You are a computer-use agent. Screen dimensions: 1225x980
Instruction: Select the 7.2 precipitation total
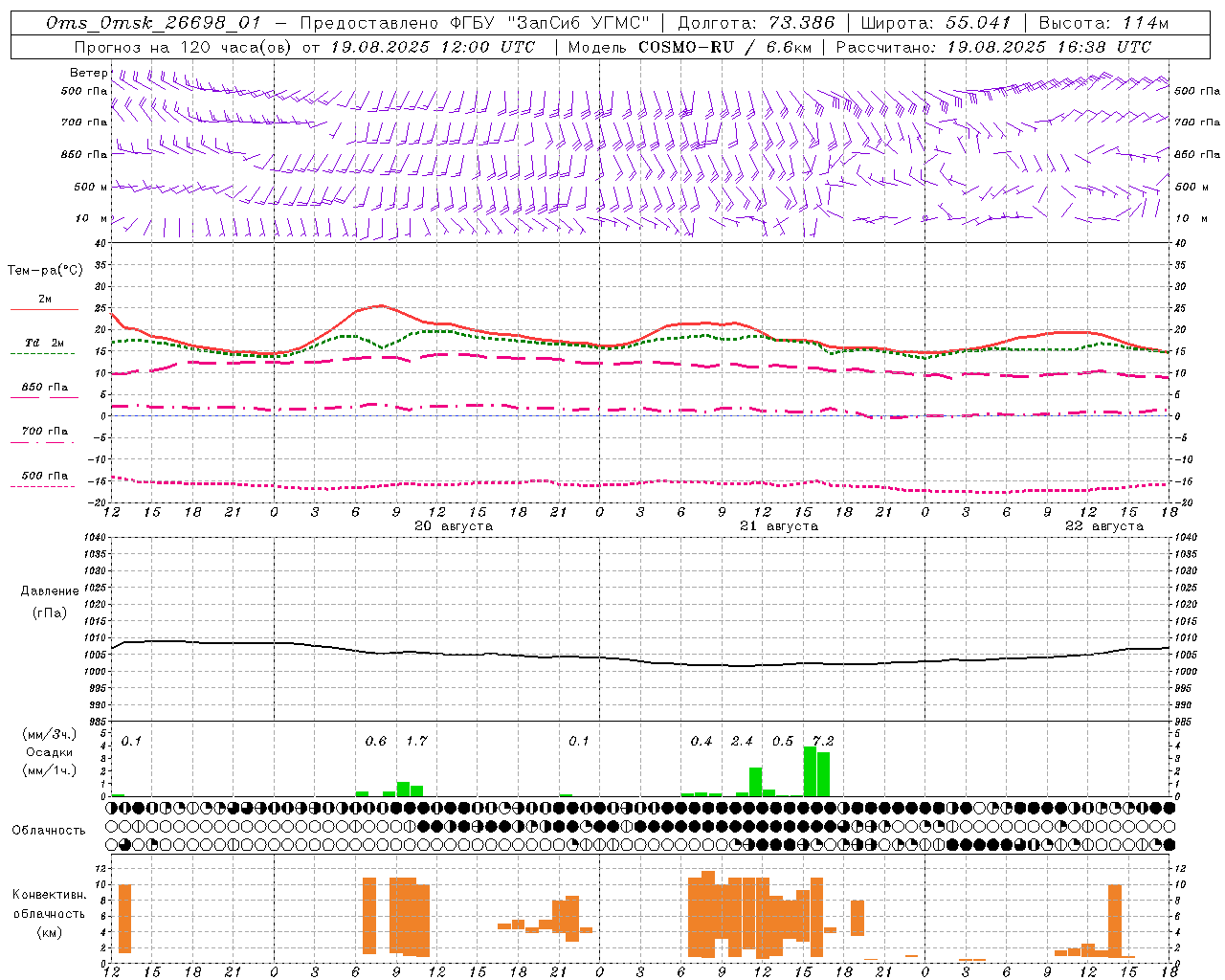(823, 742)
